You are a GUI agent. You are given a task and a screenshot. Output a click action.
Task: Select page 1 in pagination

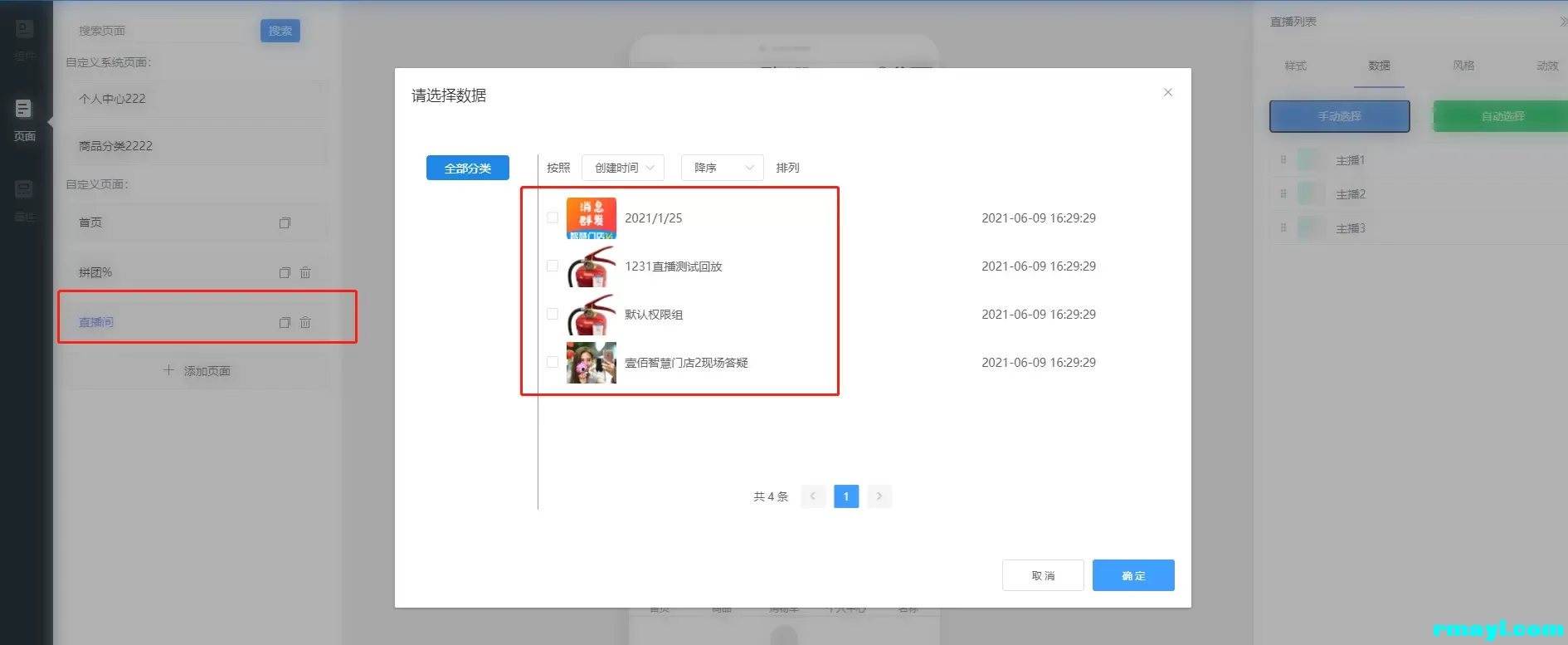tap(846, 496)
